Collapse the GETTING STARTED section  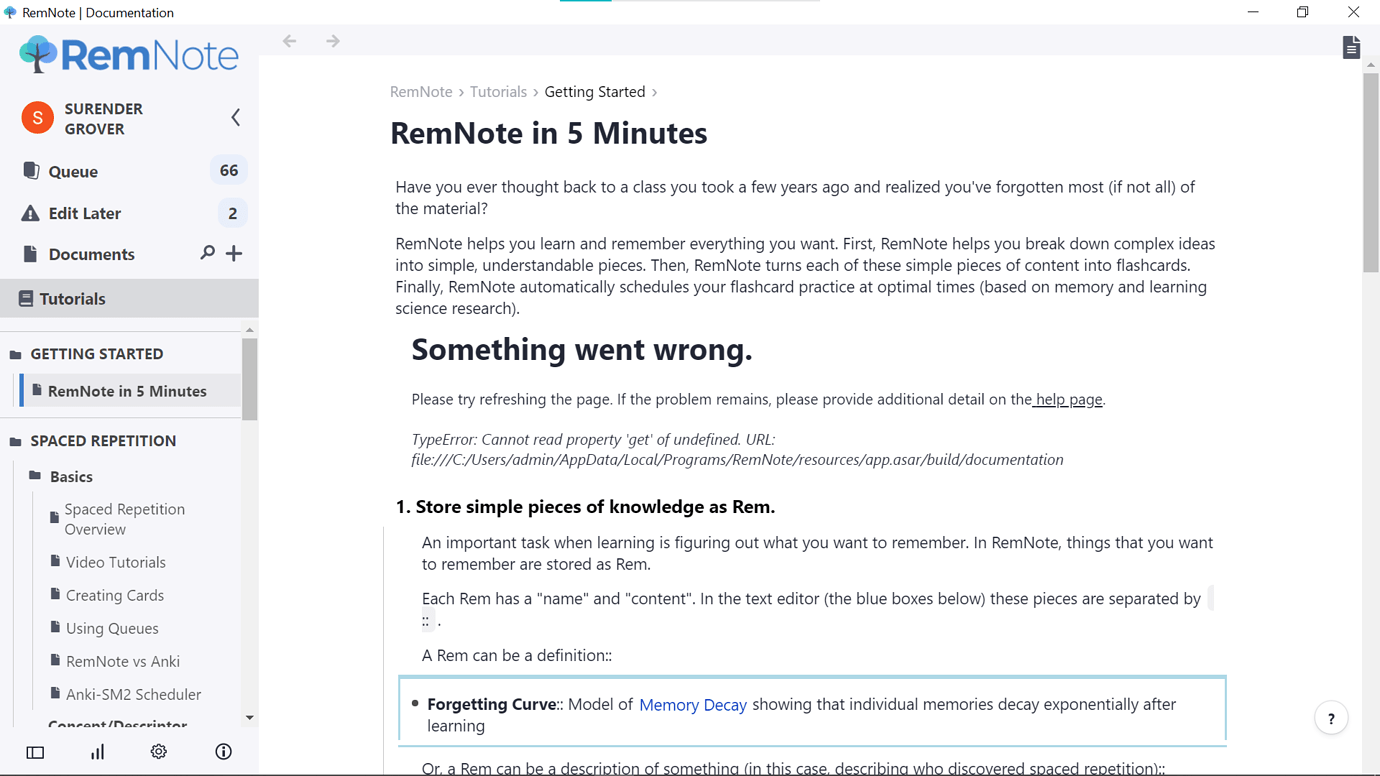coord(16,353)
